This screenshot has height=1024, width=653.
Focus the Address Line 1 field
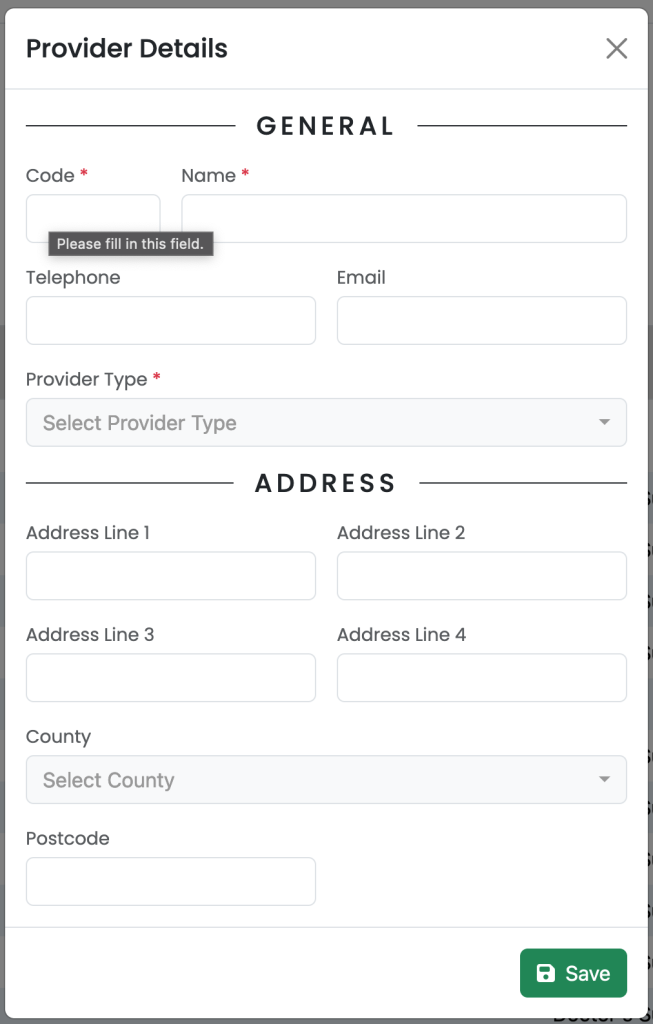coord(171,576)
